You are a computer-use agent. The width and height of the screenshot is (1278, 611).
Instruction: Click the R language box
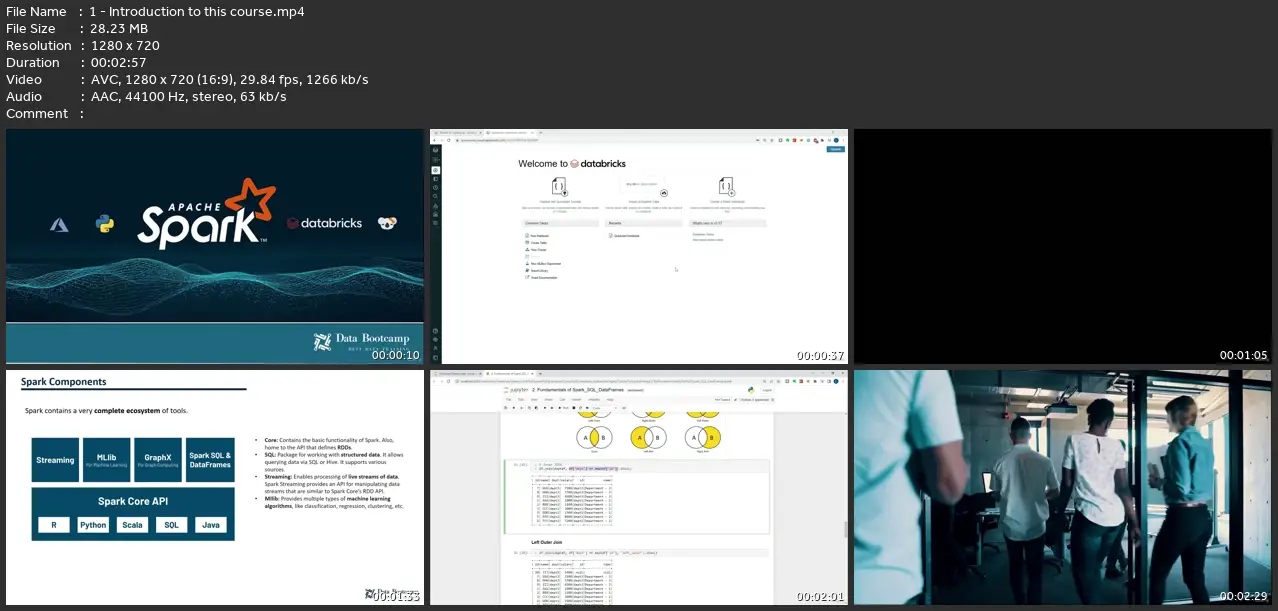53,524
